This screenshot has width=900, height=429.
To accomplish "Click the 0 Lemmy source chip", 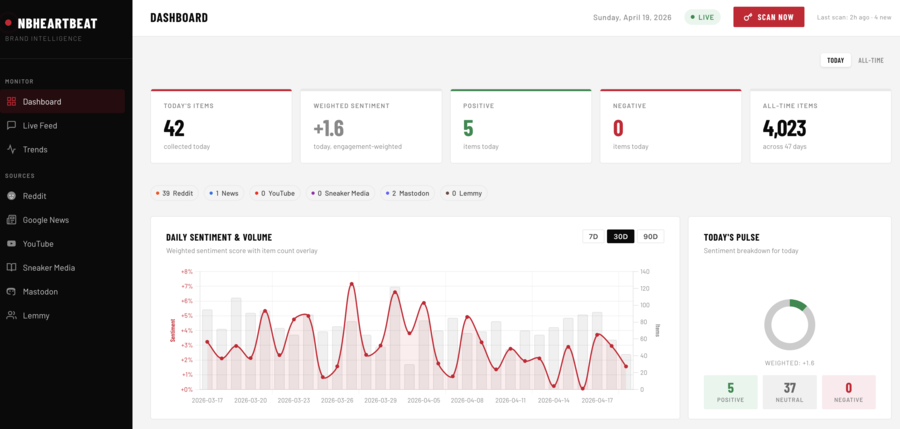I will pyautogui.click(x=464, y=194).
